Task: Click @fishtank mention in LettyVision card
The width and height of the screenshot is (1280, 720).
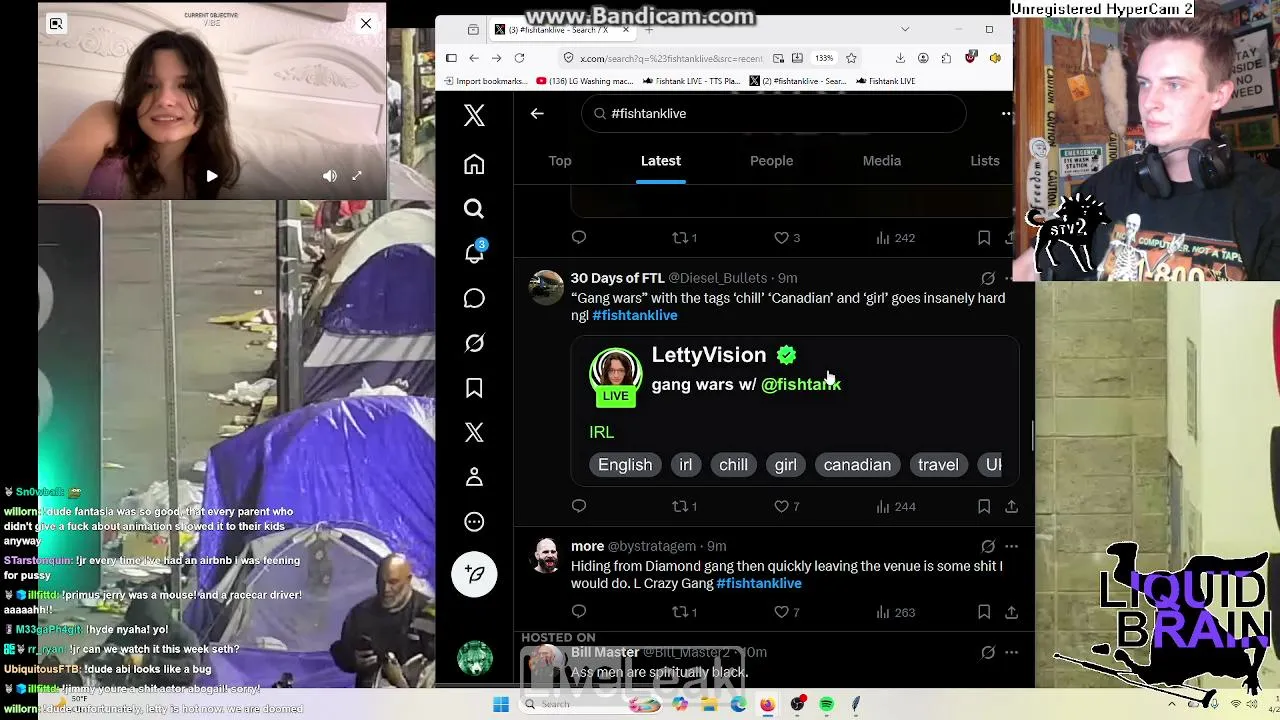Action: click(801, 385)
